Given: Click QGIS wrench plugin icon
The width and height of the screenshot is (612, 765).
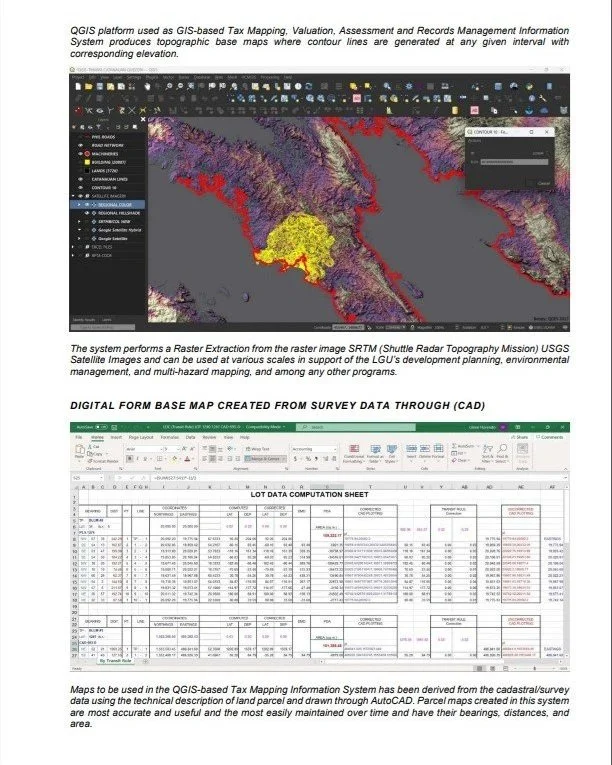Looking at the screenshot, I should click(543, 98).
